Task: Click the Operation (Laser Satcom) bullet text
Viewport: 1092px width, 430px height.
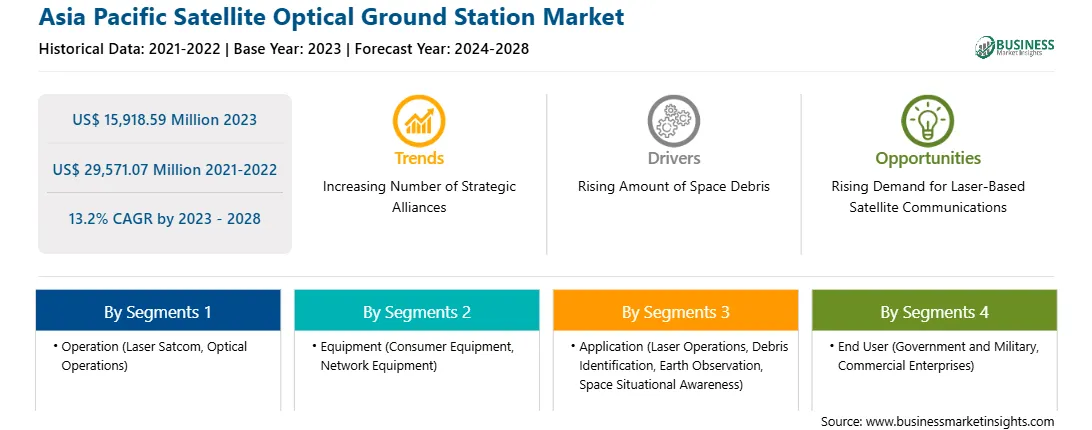Action: pyautogui.click(x=154, y=355)
